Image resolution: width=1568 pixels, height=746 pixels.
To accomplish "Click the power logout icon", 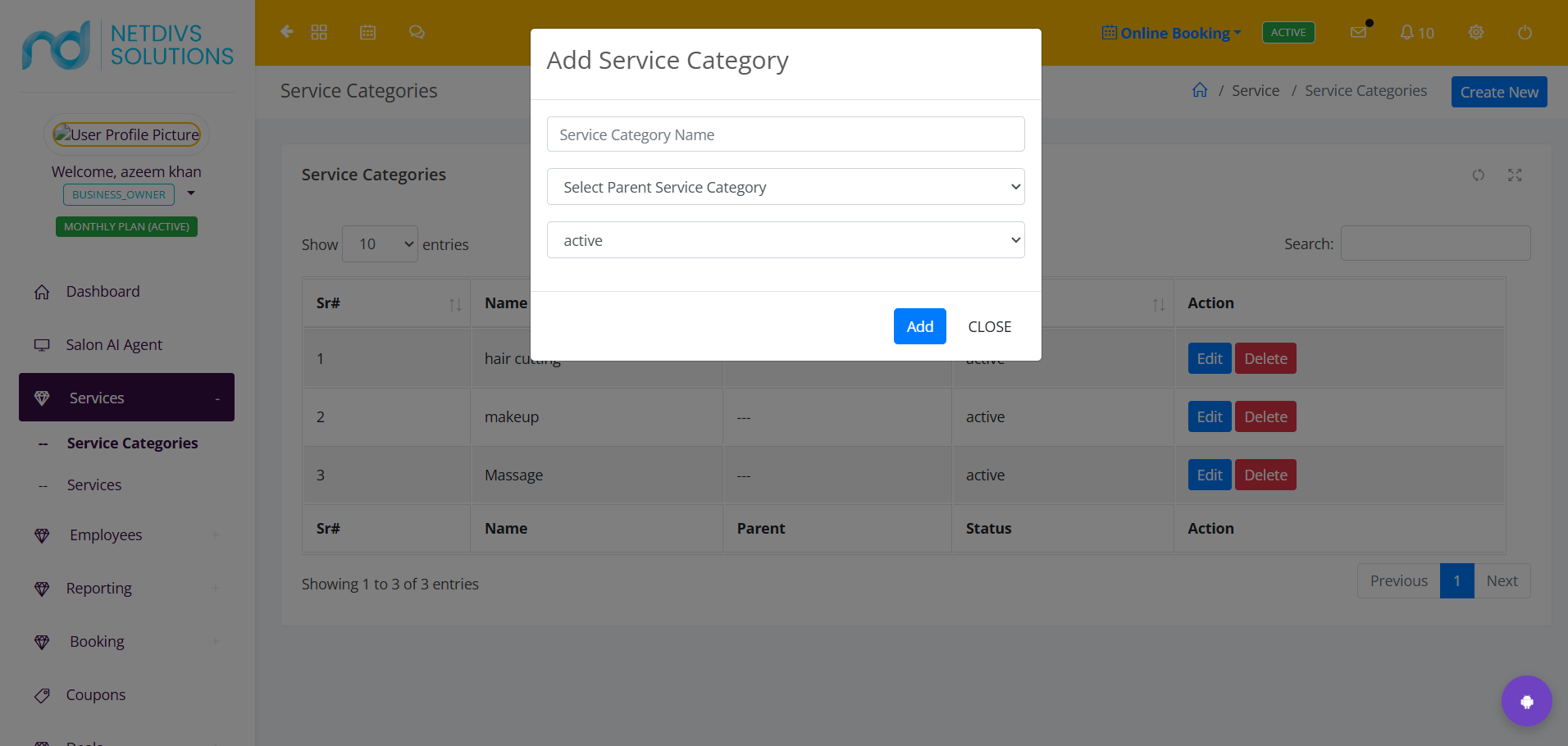I will [x=1525, y=32].
